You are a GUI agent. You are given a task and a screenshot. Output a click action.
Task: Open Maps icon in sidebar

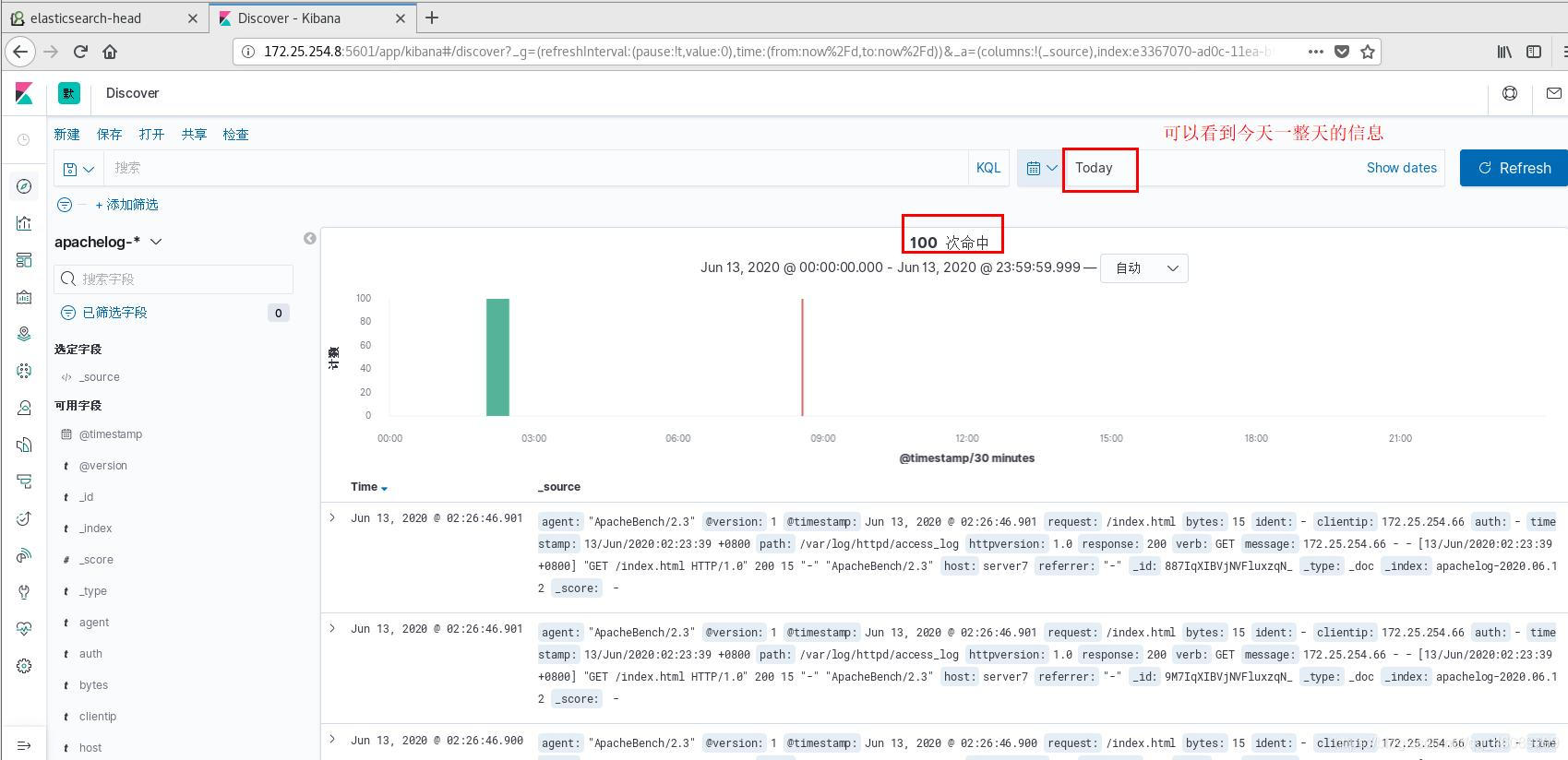[24, 334]
